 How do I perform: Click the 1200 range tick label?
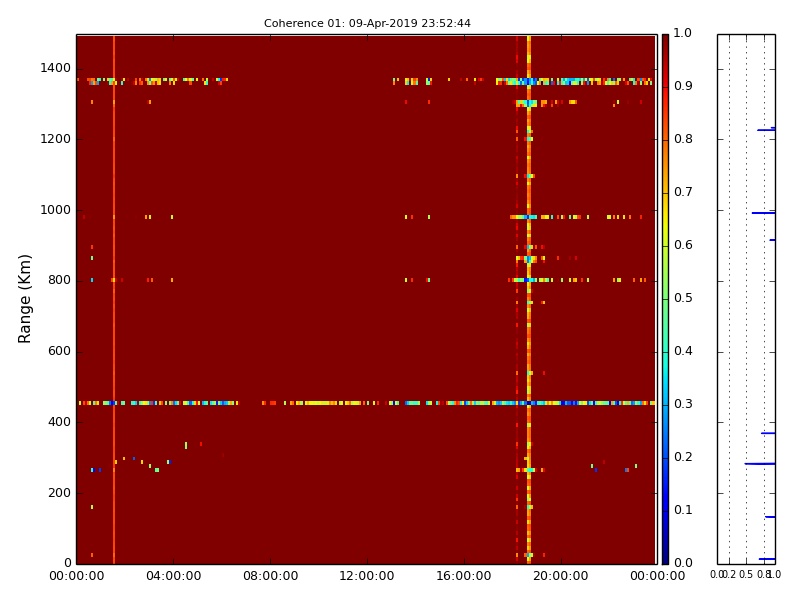point(56,139)
